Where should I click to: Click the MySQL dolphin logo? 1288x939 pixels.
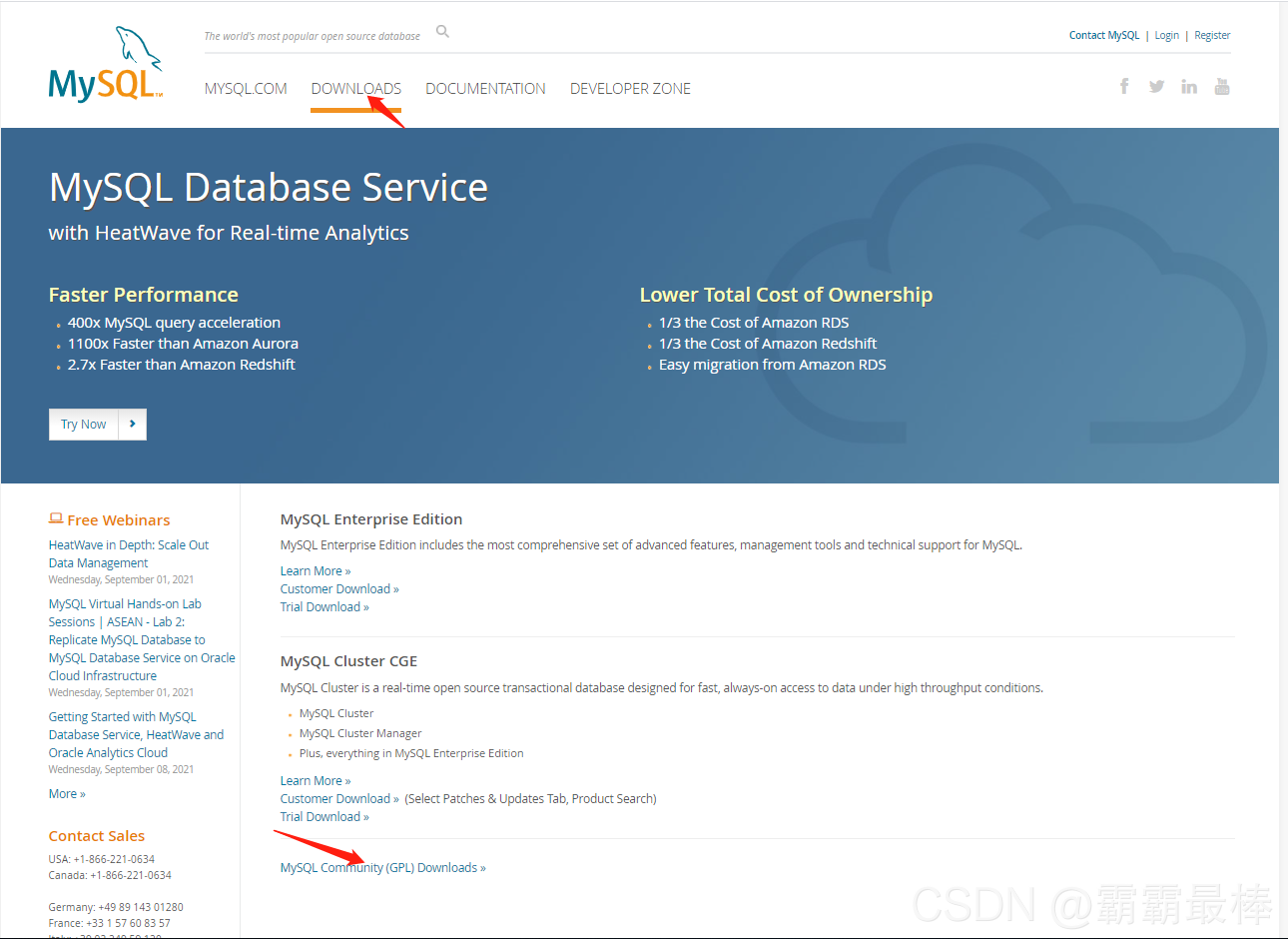(x=105, y=66)
